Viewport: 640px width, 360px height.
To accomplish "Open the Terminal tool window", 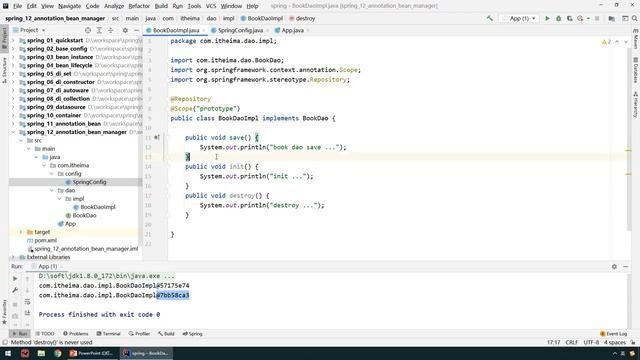I will click(109, 334).
